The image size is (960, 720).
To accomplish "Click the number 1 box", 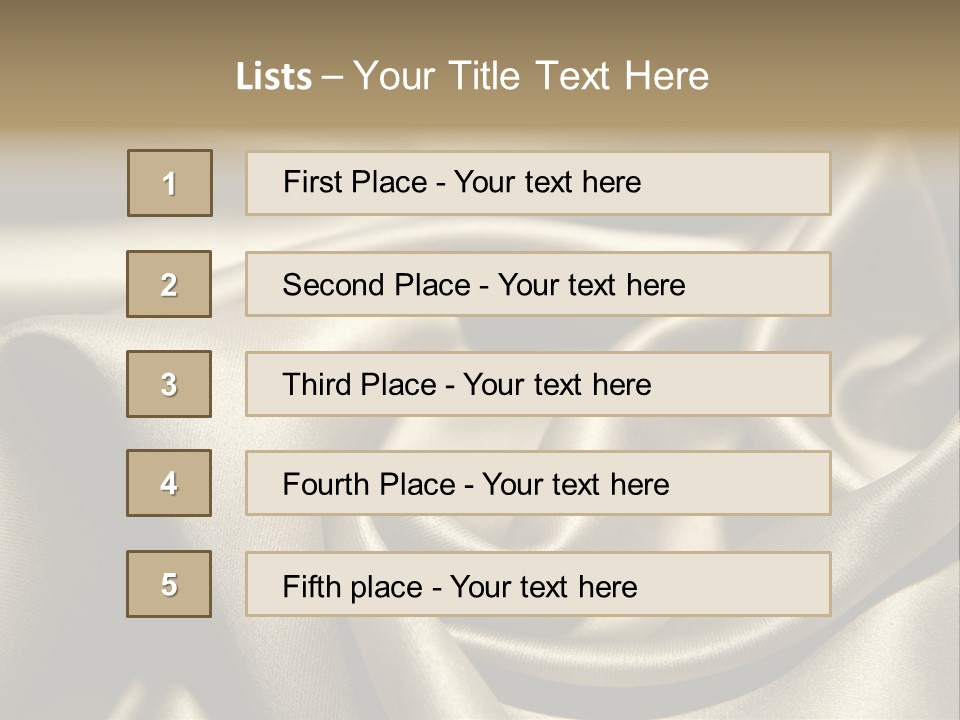I will (169, 183).
